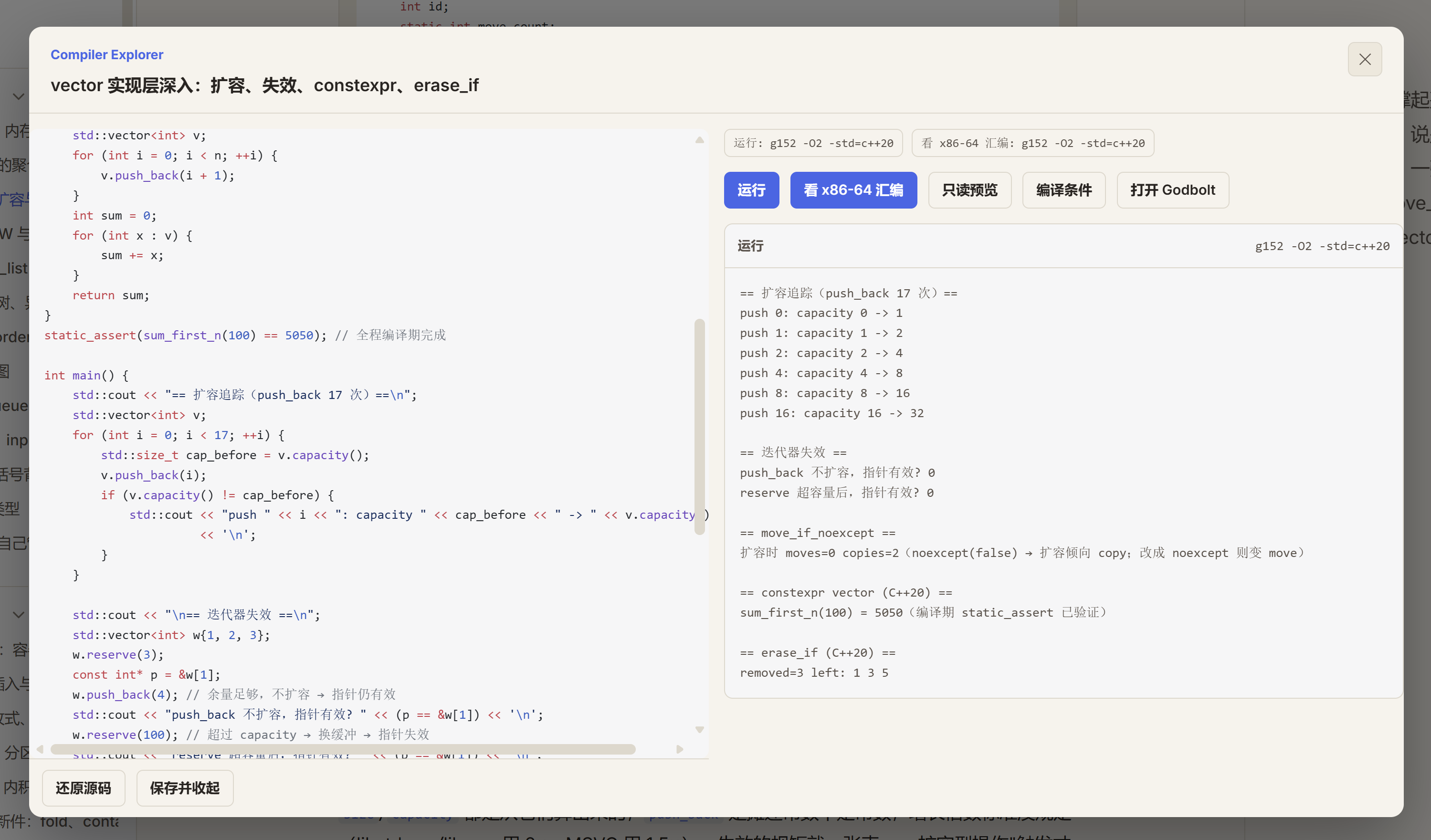Click the dialog title 'vector 实现层深入'
The height and width of the screenshot is (840, 1431).
264,85
